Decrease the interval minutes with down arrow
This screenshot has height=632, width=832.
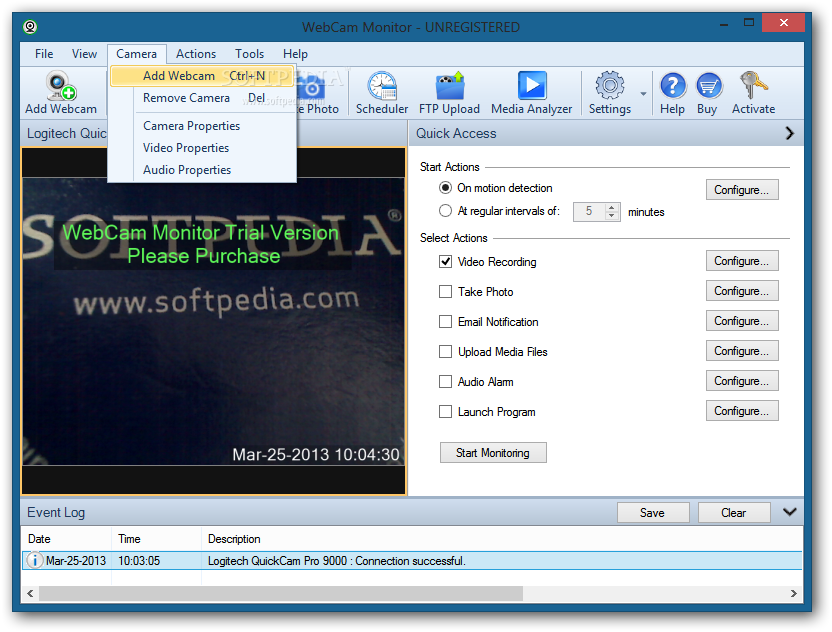[x=612, y=215]
